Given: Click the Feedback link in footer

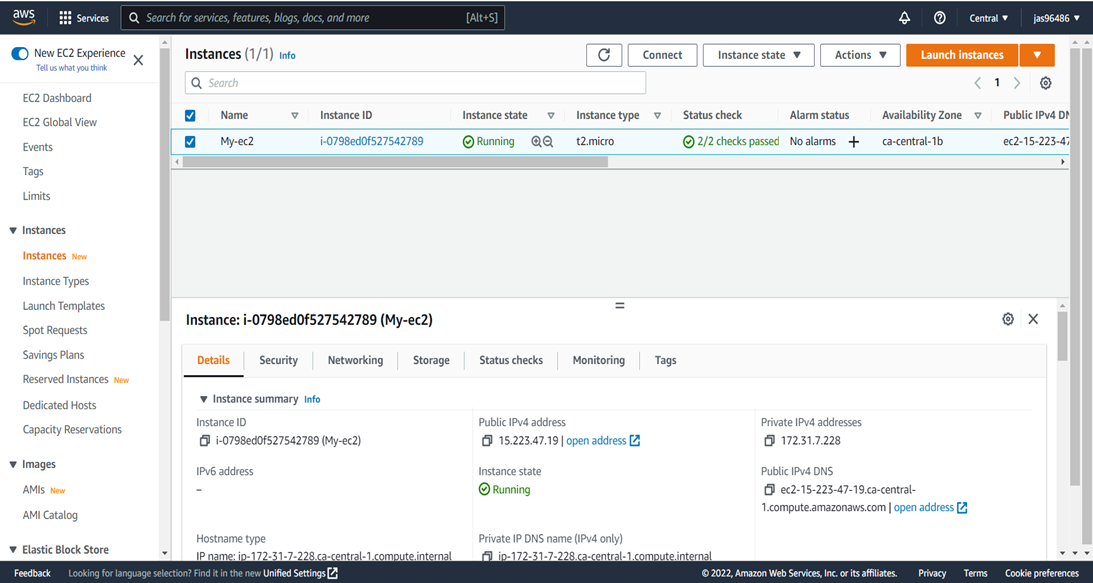Looking at the screenshot, I should [x=32, y=573].
